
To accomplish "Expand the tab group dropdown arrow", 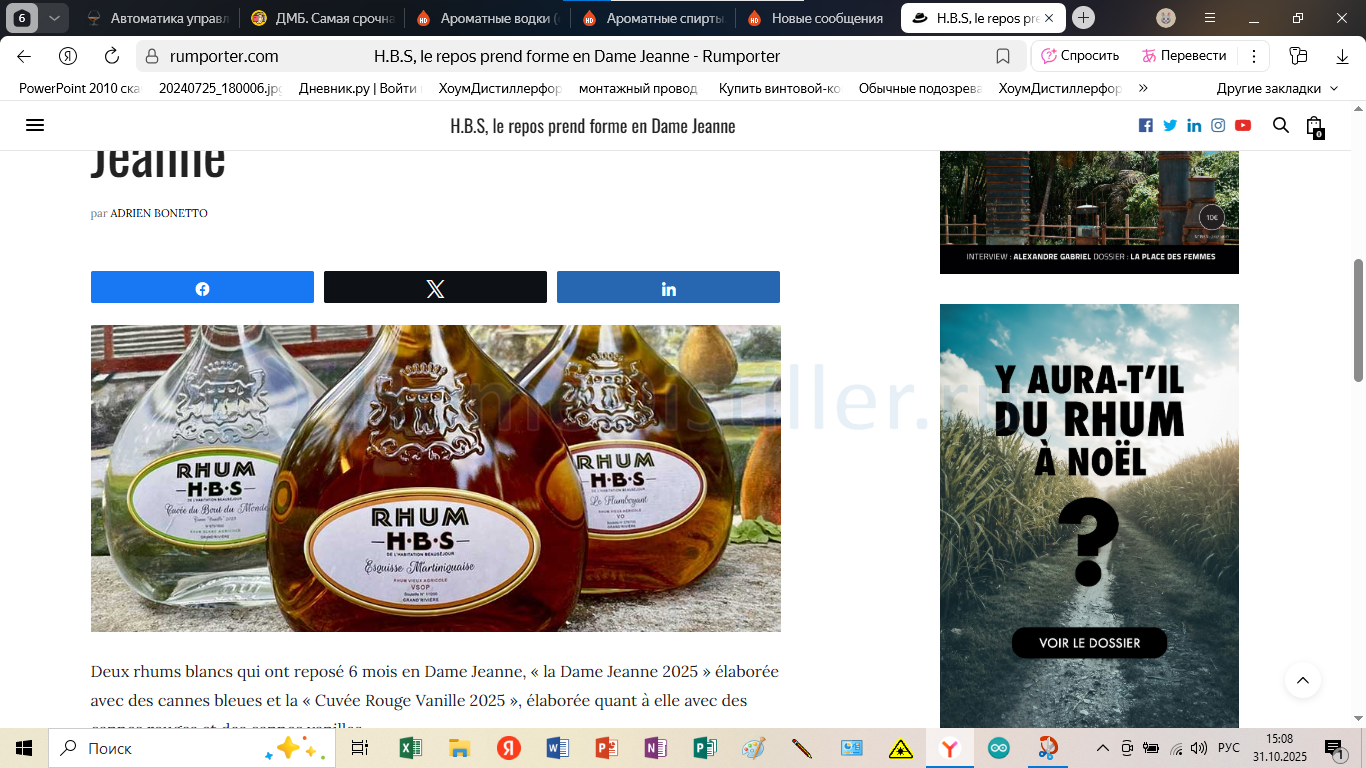I will point(54,18).
